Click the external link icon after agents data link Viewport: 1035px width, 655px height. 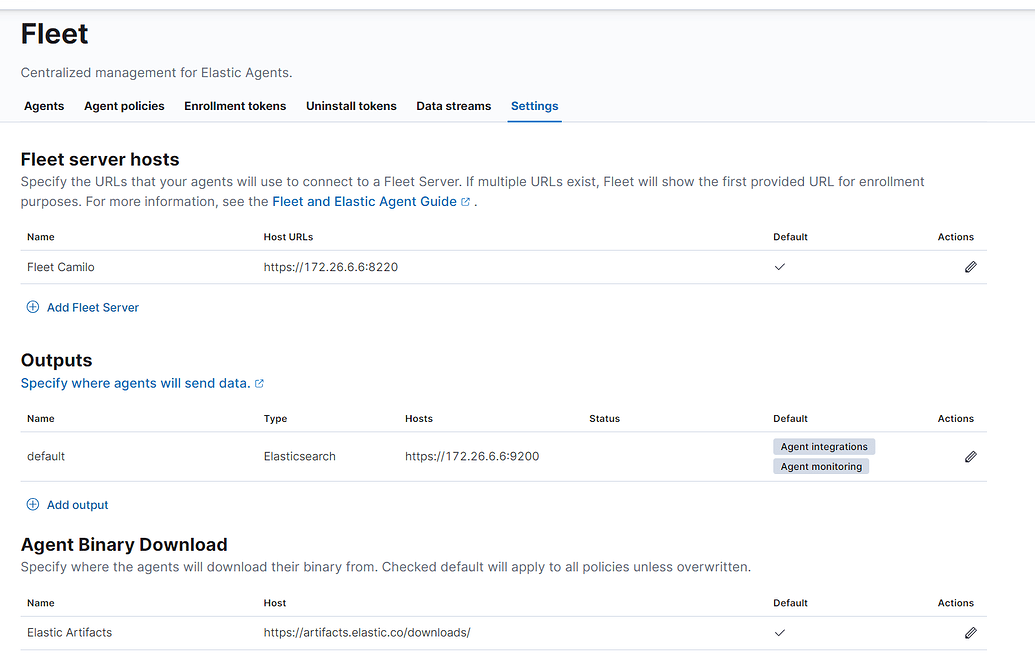[x=259, y=382]
